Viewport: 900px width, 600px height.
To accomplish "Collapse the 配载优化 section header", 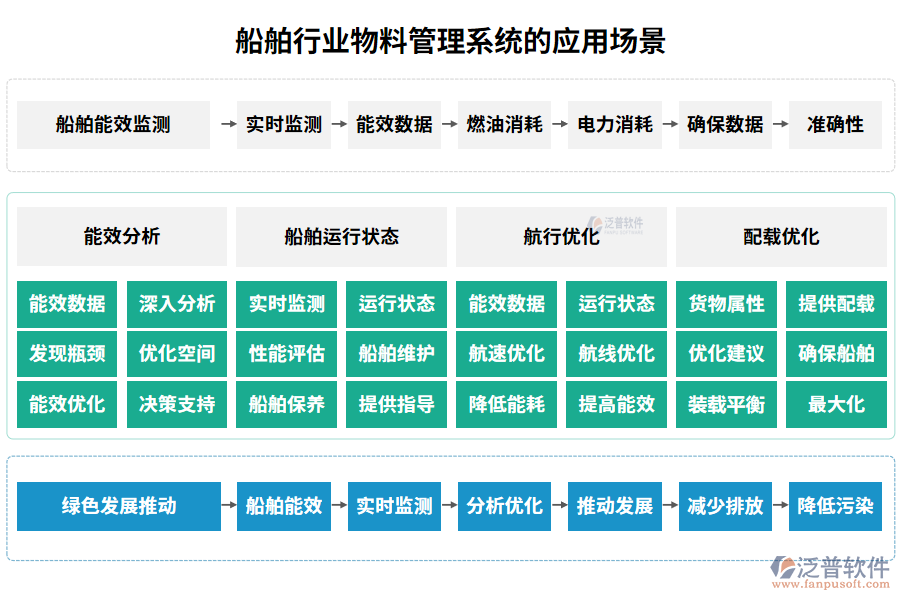I will [x=780, y=237].
